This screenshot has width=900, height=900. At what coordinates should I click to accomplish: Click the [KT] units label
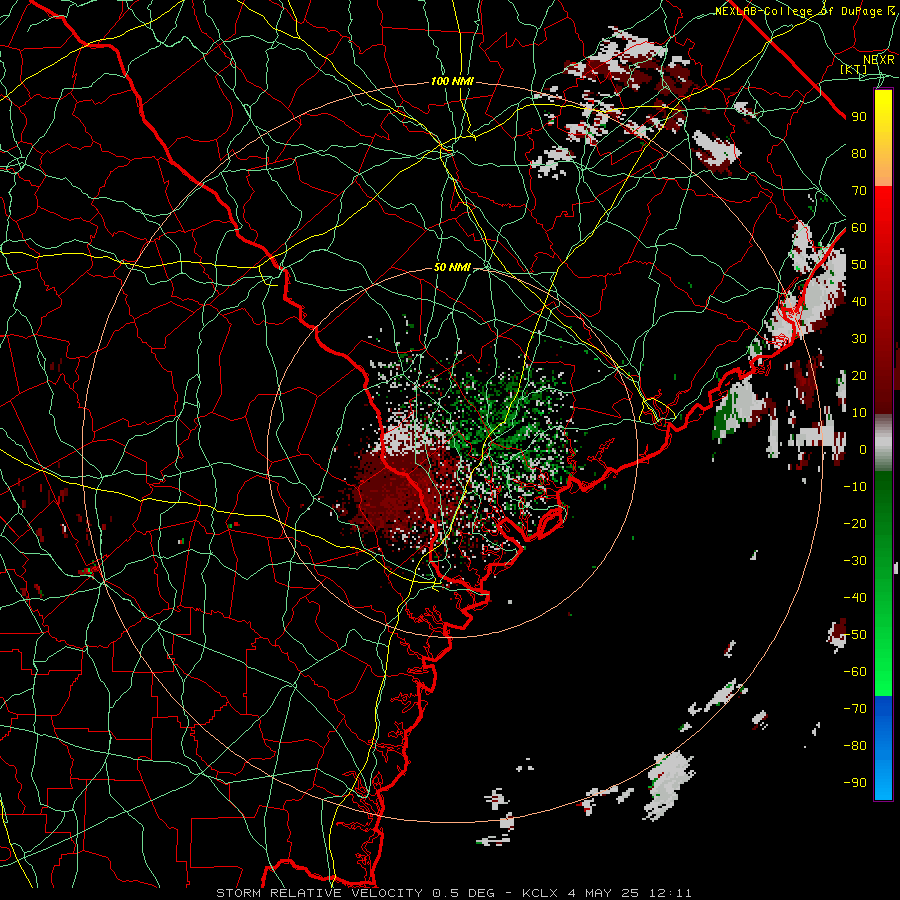tap(854, 69)
